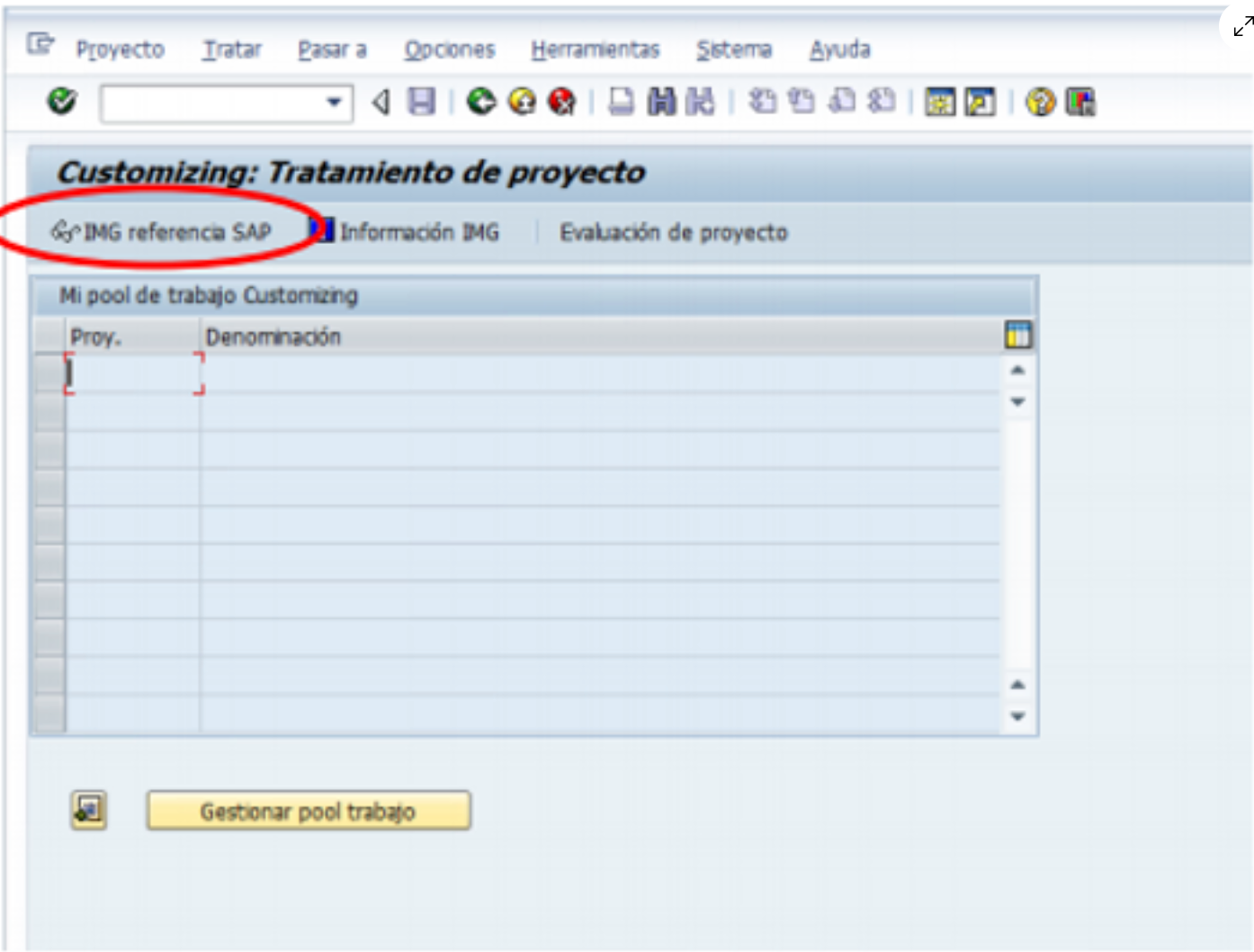Click the session menu icon left of Proyecto
The width and height of the screenshot is (1254, 952).
tap(40, 43)
